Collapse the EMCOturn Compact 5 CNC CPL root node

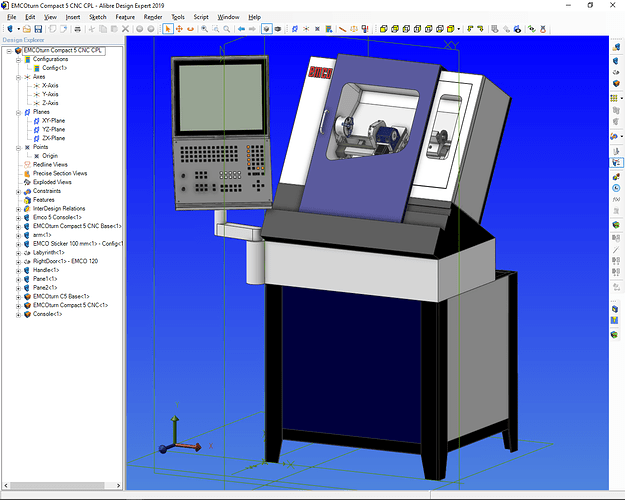point(9,51)
